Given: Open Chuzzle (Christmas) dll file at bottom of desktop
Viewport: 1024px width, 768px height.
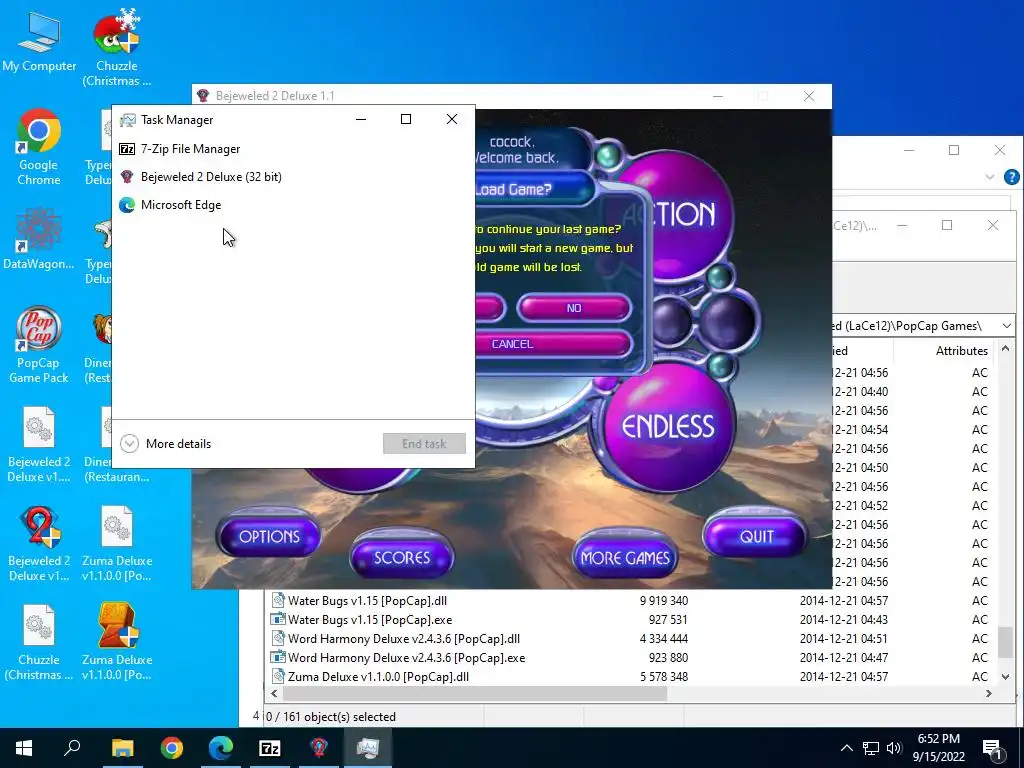Looking at the screenshot, I should tap(39, 643).
